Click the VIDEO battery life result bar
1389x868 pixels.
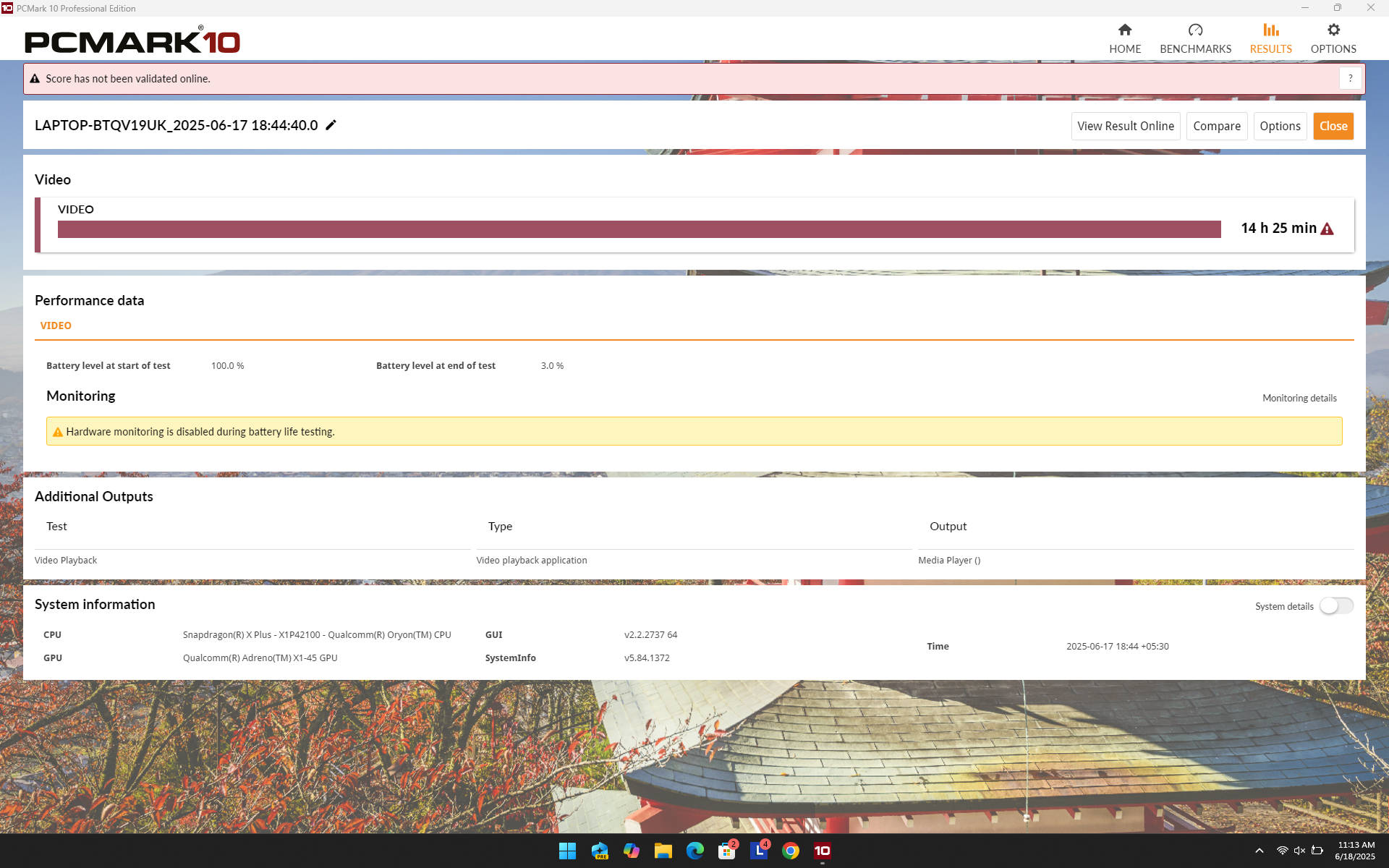pos(639,229)
